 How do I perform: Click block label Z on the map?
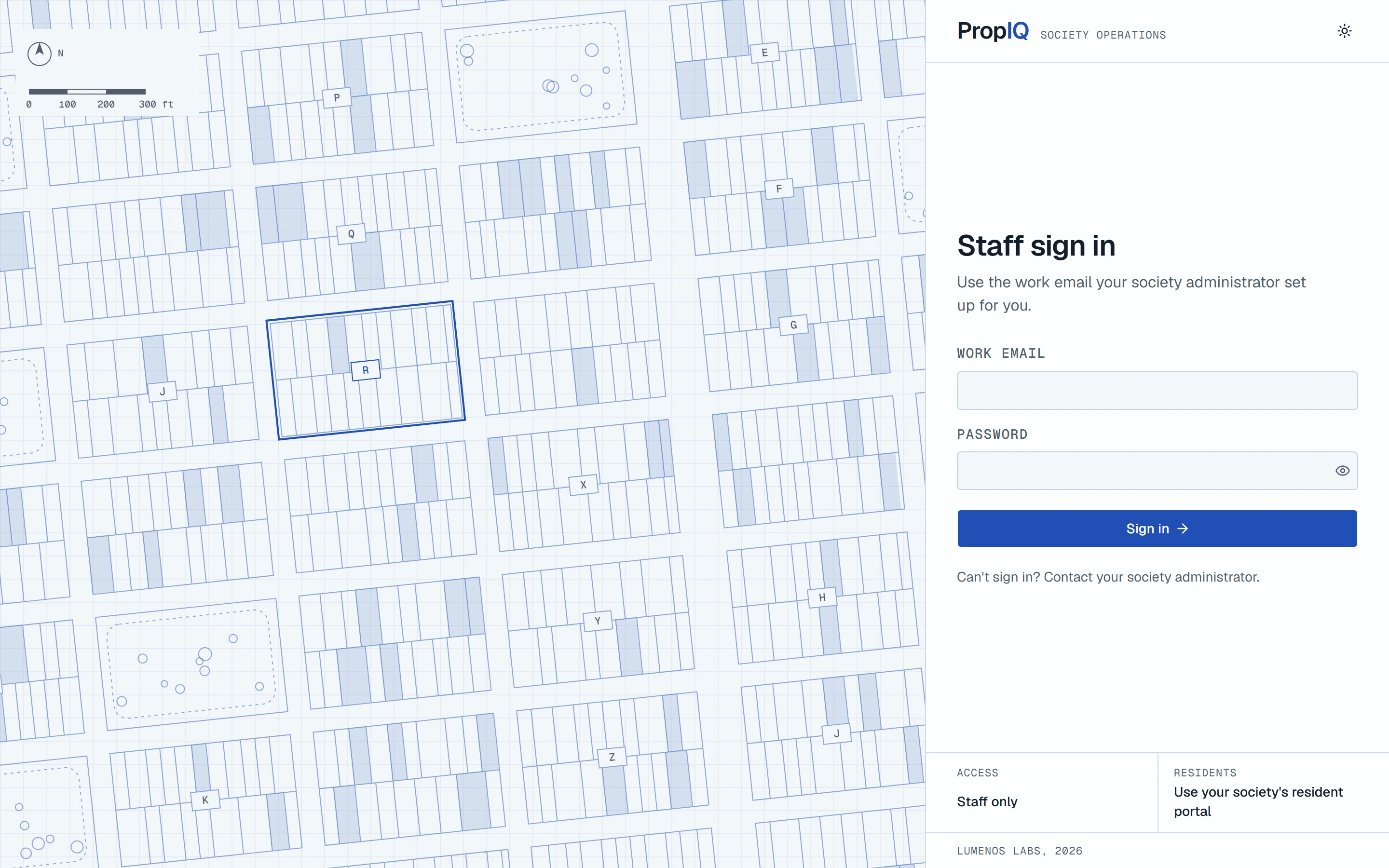(x=612, y=757)
